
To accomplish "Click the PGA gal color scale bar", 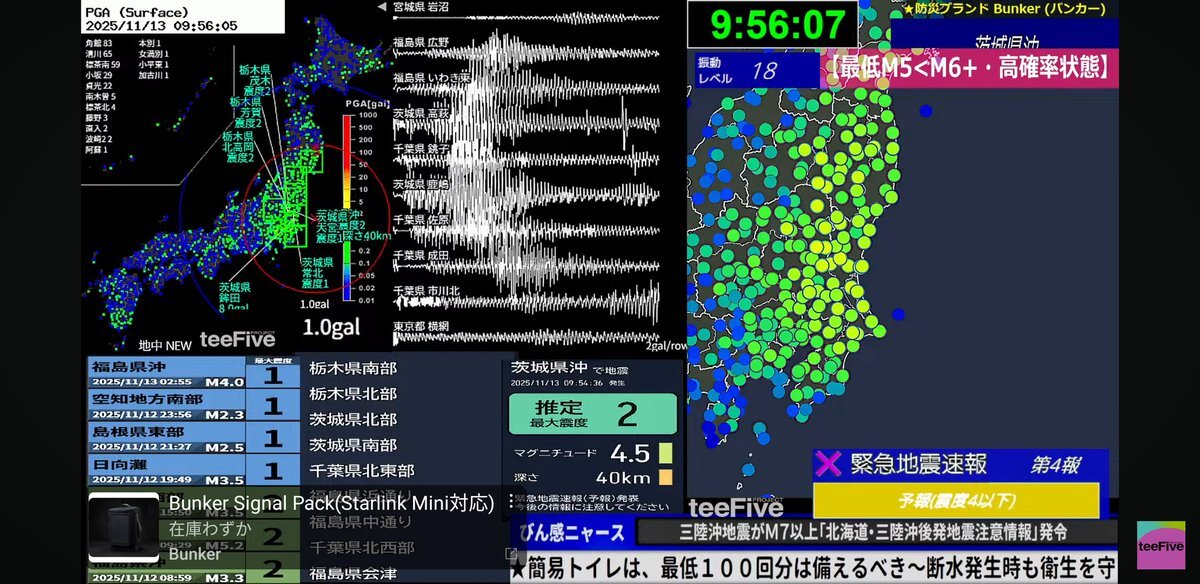I will pos(347,205).
